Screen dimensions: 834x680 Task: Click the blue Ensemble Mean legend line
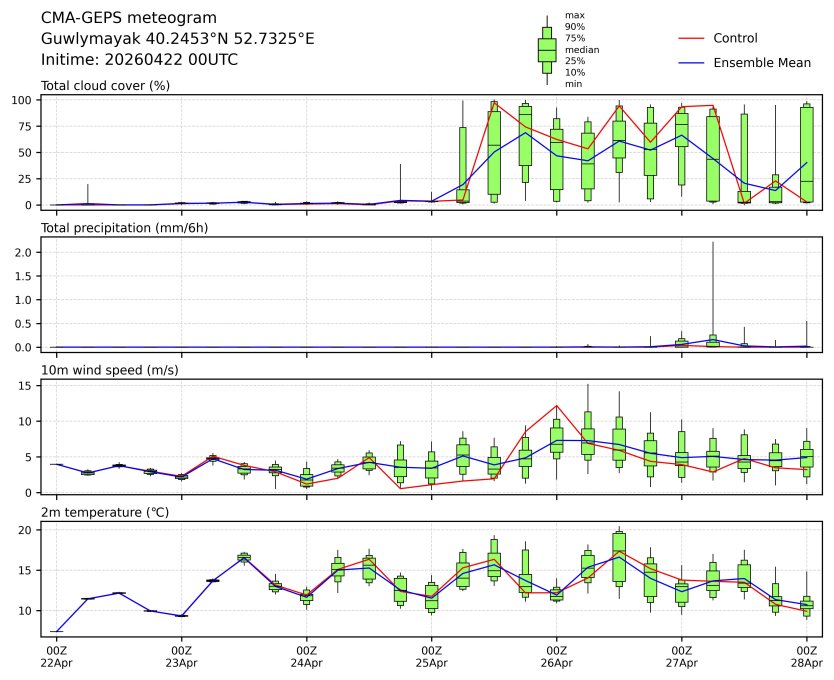[x=692, y=63]
